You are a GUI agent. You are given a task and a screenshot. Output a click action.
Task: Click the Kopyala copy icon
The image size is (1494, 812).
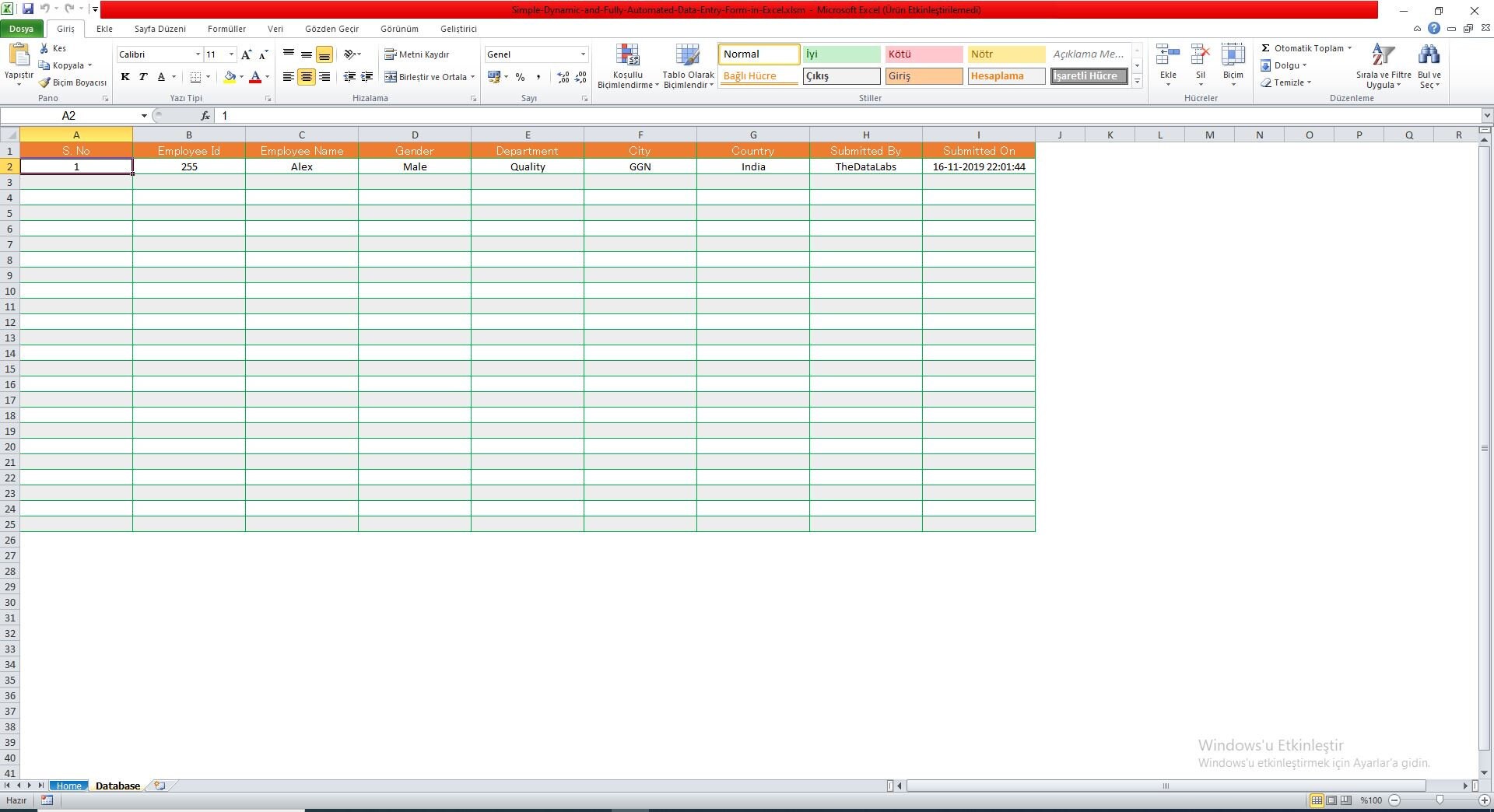(x=44, y=65)
